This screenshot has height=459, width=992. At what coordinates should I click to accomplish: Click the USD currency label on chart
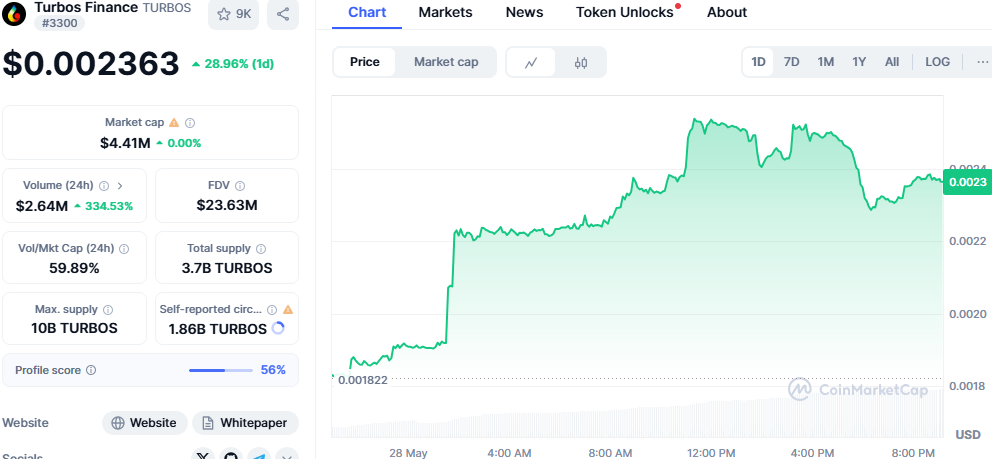pos(967,434)
